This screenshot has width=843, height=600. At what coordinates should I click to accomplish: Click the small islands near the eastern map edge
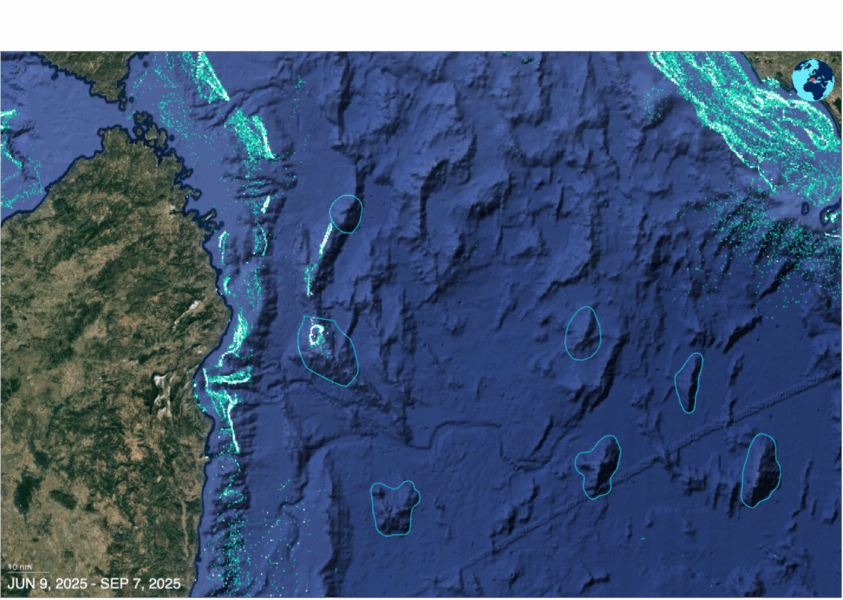pyautogui.click(x=828, y=216)
